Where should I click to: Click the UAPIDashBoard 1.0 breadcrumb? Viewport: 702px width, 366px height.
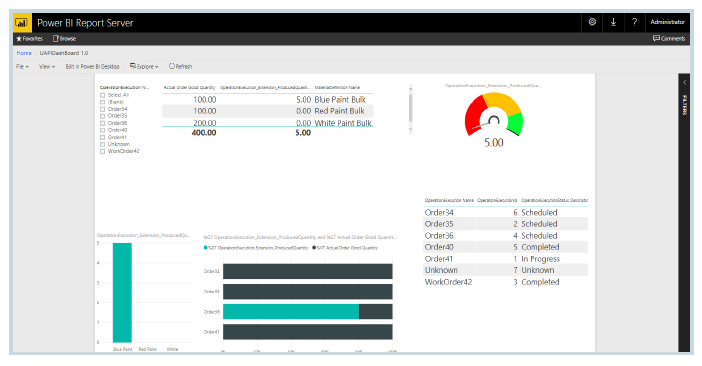tap(64, 53)
